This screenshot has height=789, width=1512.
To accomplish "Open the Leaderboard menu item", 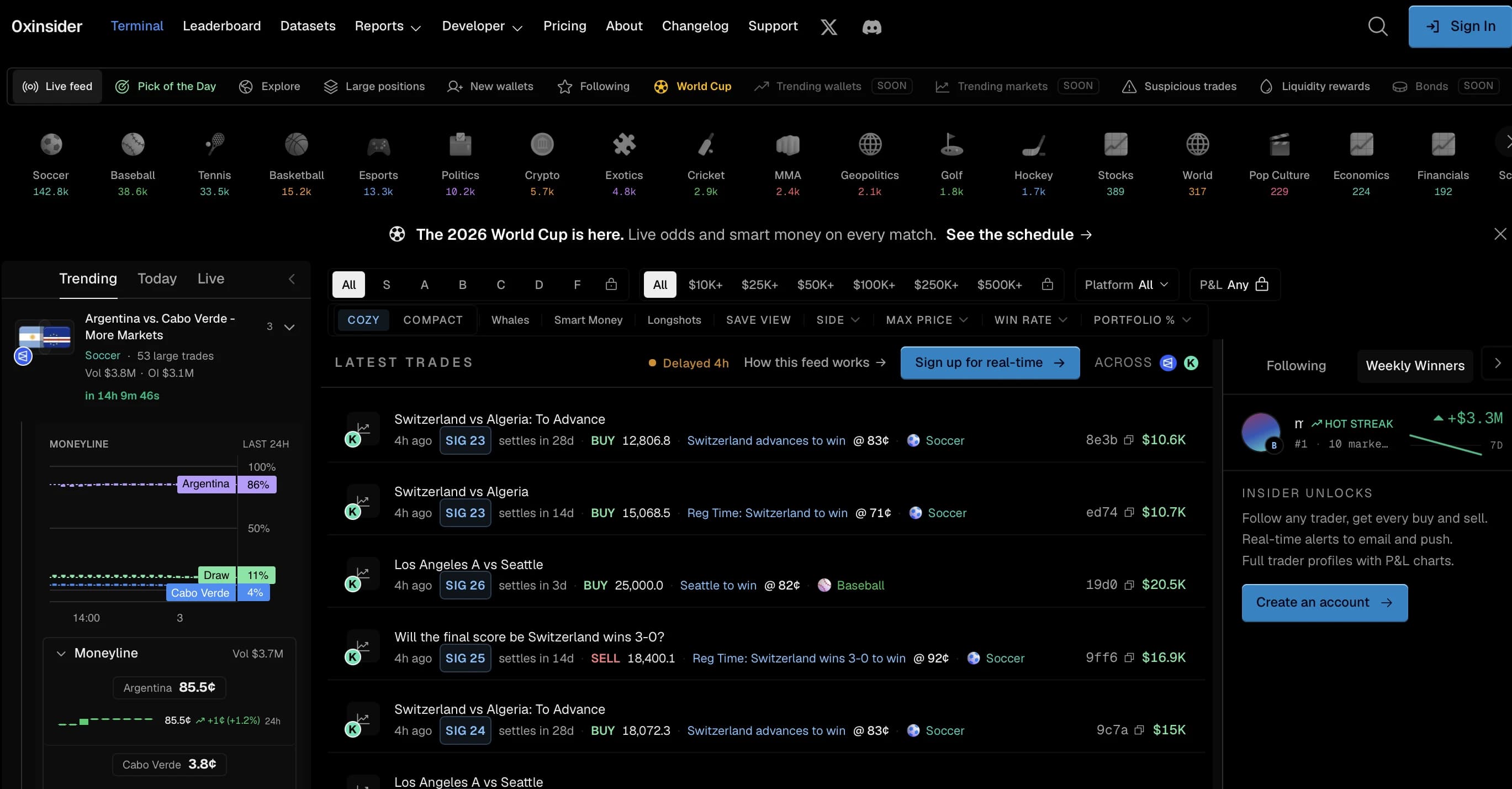I will pyautogui.click(x=221, y=26).
